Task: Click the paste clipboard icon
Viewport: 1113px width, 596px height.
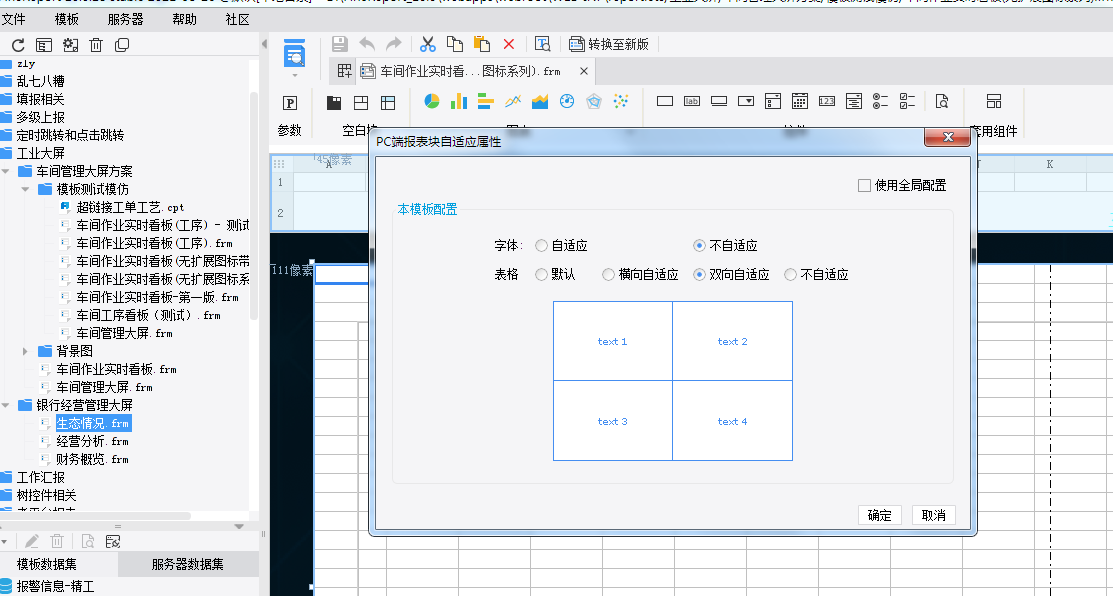Action: (x=482, y=44)
